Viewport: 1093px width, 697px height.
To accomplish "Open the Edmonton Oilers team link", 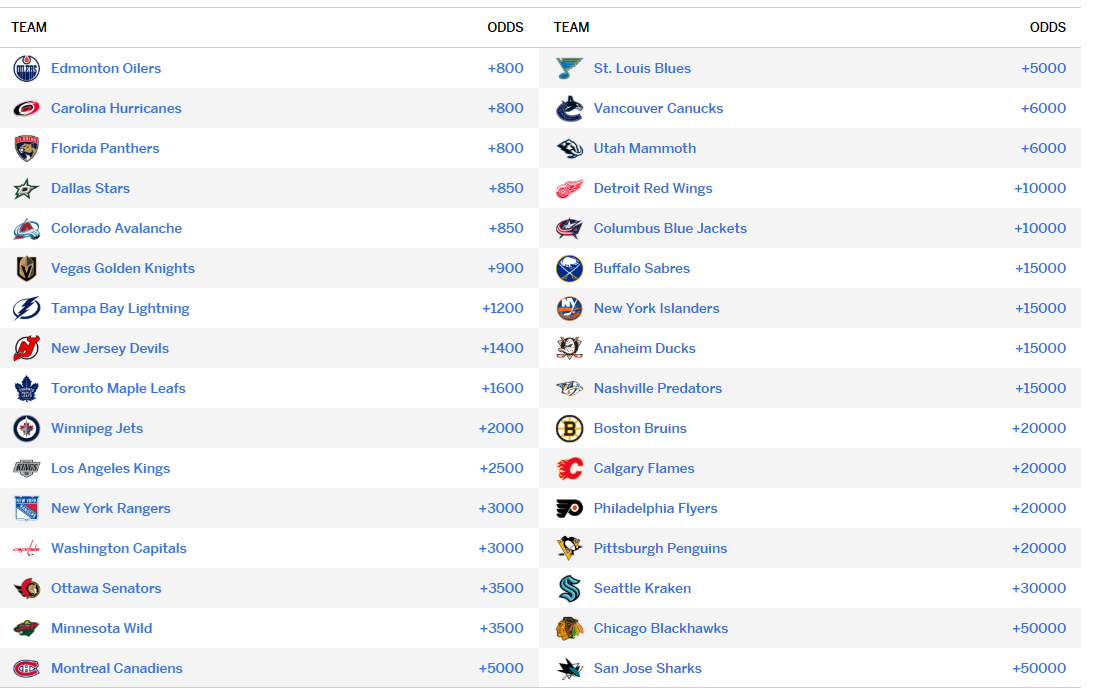I will point(106,68).
